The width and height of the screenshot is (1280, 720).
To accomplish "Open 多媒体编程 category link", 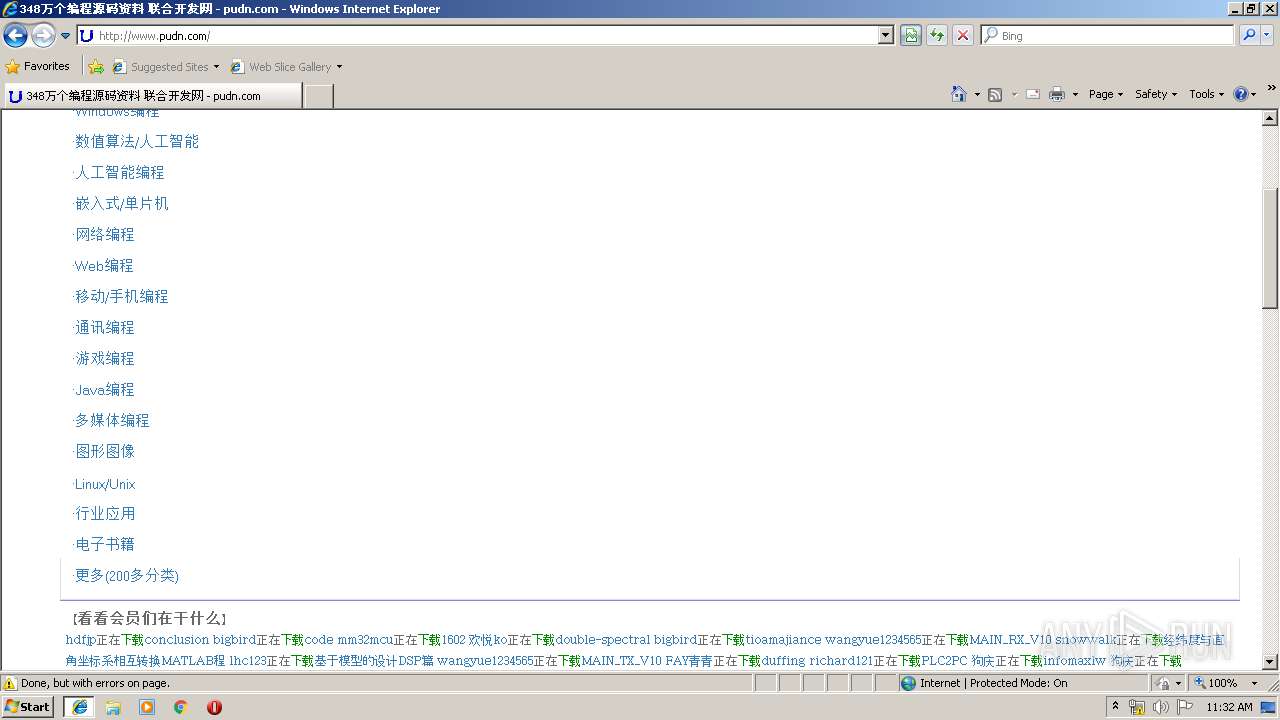I will 112,421.
